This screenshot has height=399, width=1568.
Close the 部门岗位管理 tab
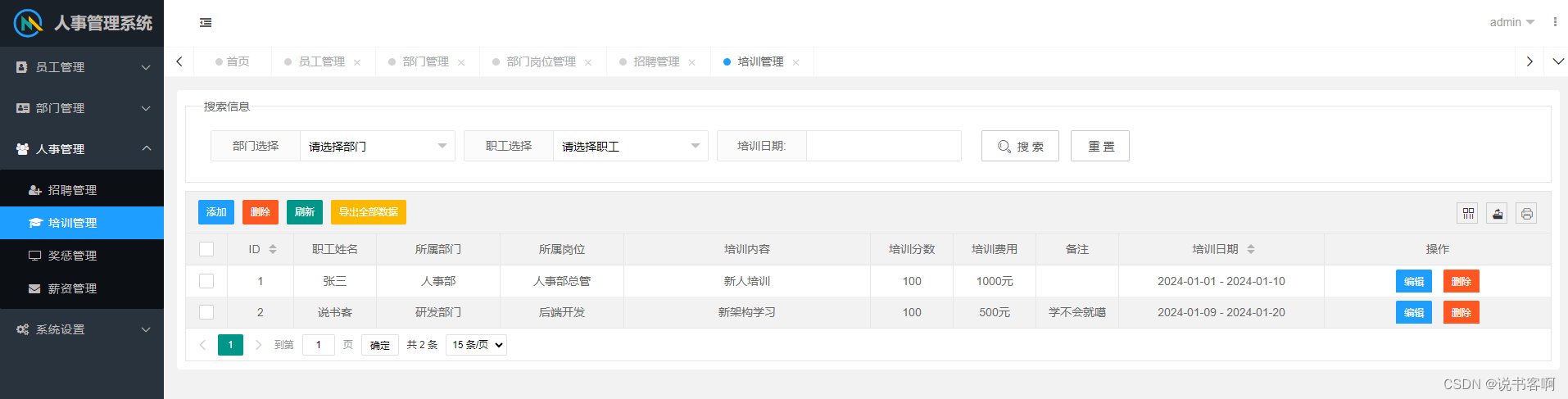pyautogui.click(x=588, y=62)
